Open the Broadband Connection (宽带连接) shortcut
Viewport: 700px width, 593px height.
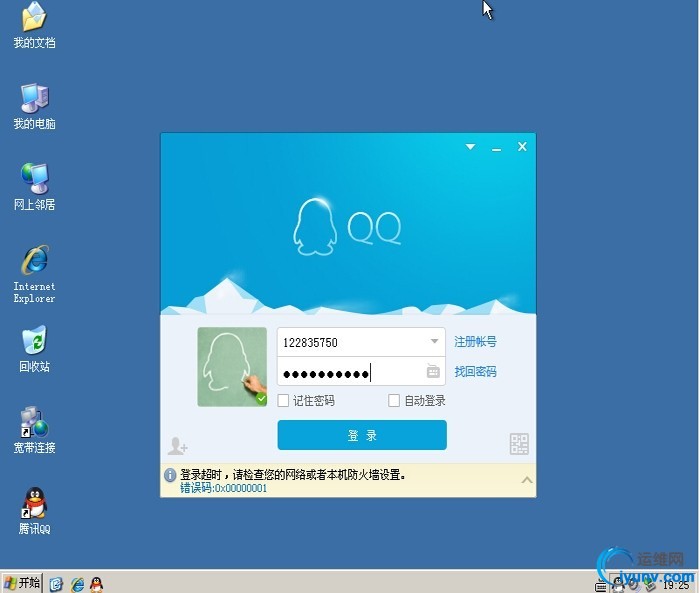[34, 430]
